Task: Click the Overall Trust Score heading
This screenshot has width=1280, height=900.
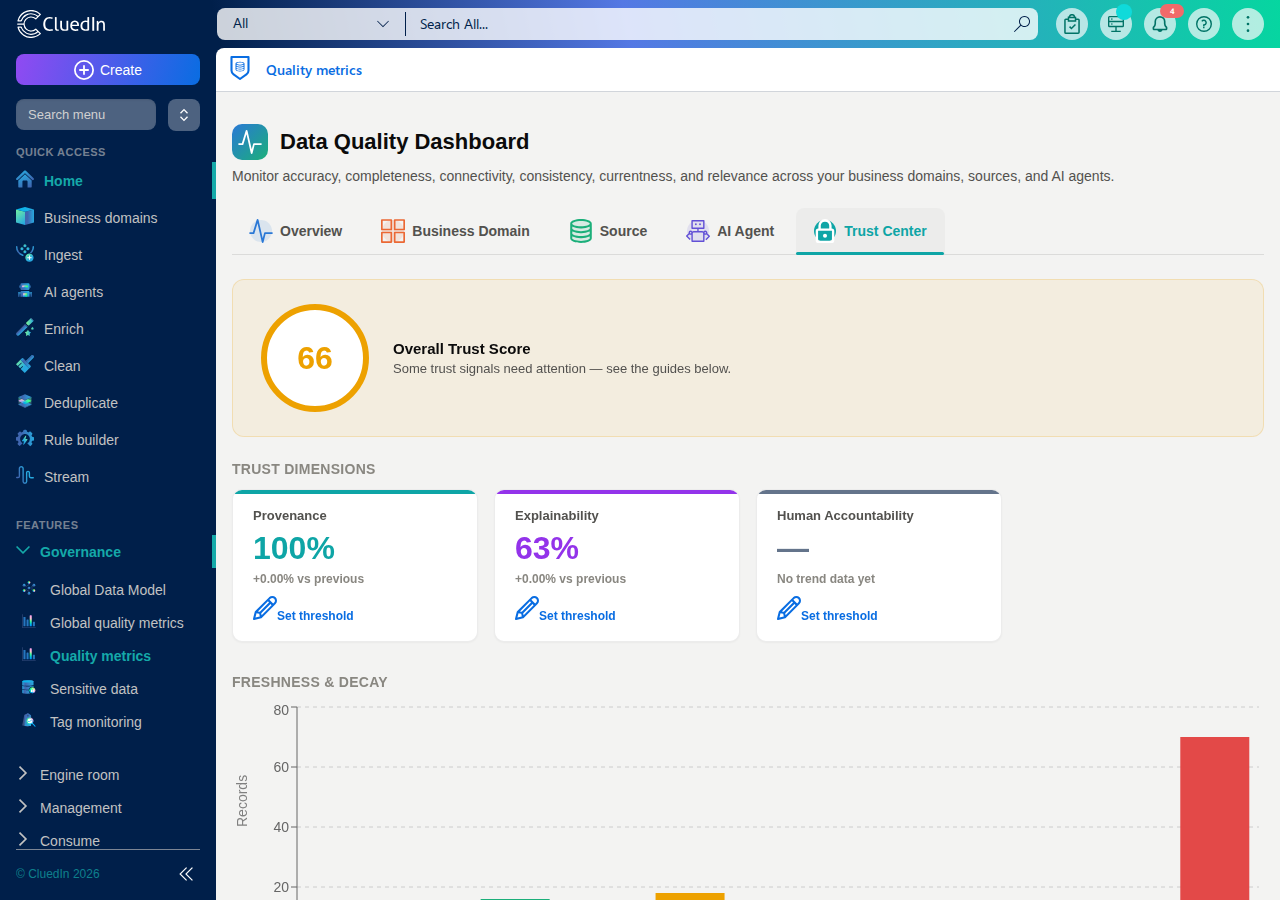Action: pyautogui.click(x=462, y=349)
